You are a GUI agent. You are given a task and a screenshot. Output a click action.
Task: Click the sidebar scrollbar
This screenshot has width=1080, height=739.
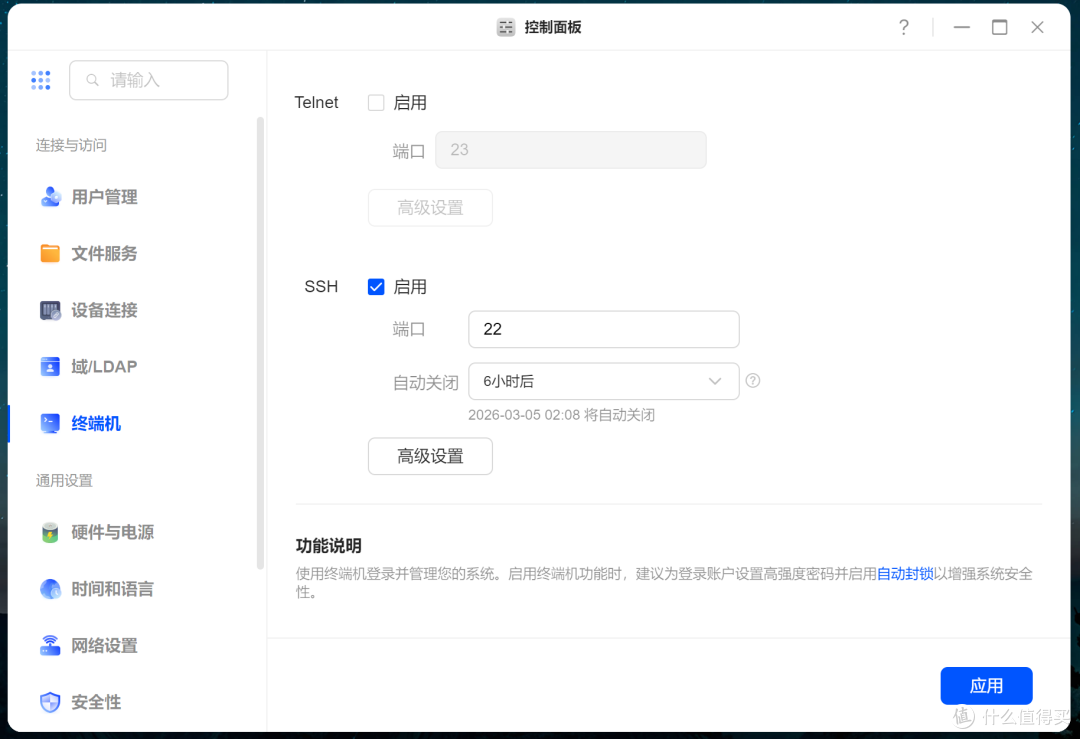(260, 343)
